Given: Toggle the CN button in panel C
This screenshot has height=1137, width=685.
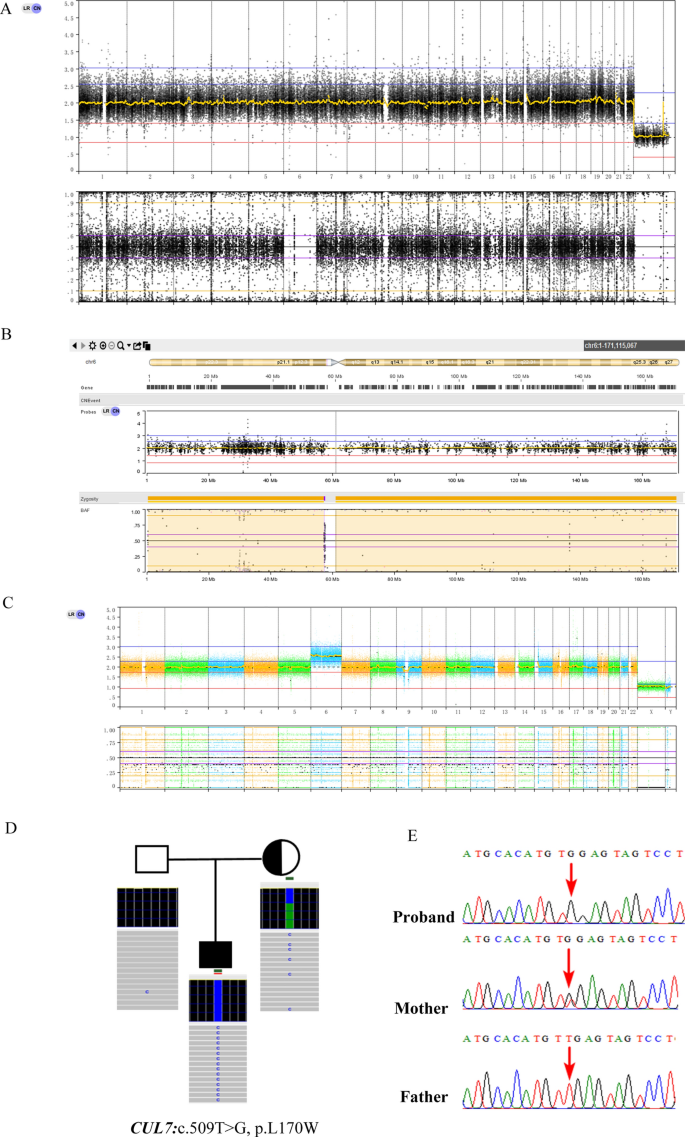Looking at the screenshot, I should click(80, 614).
